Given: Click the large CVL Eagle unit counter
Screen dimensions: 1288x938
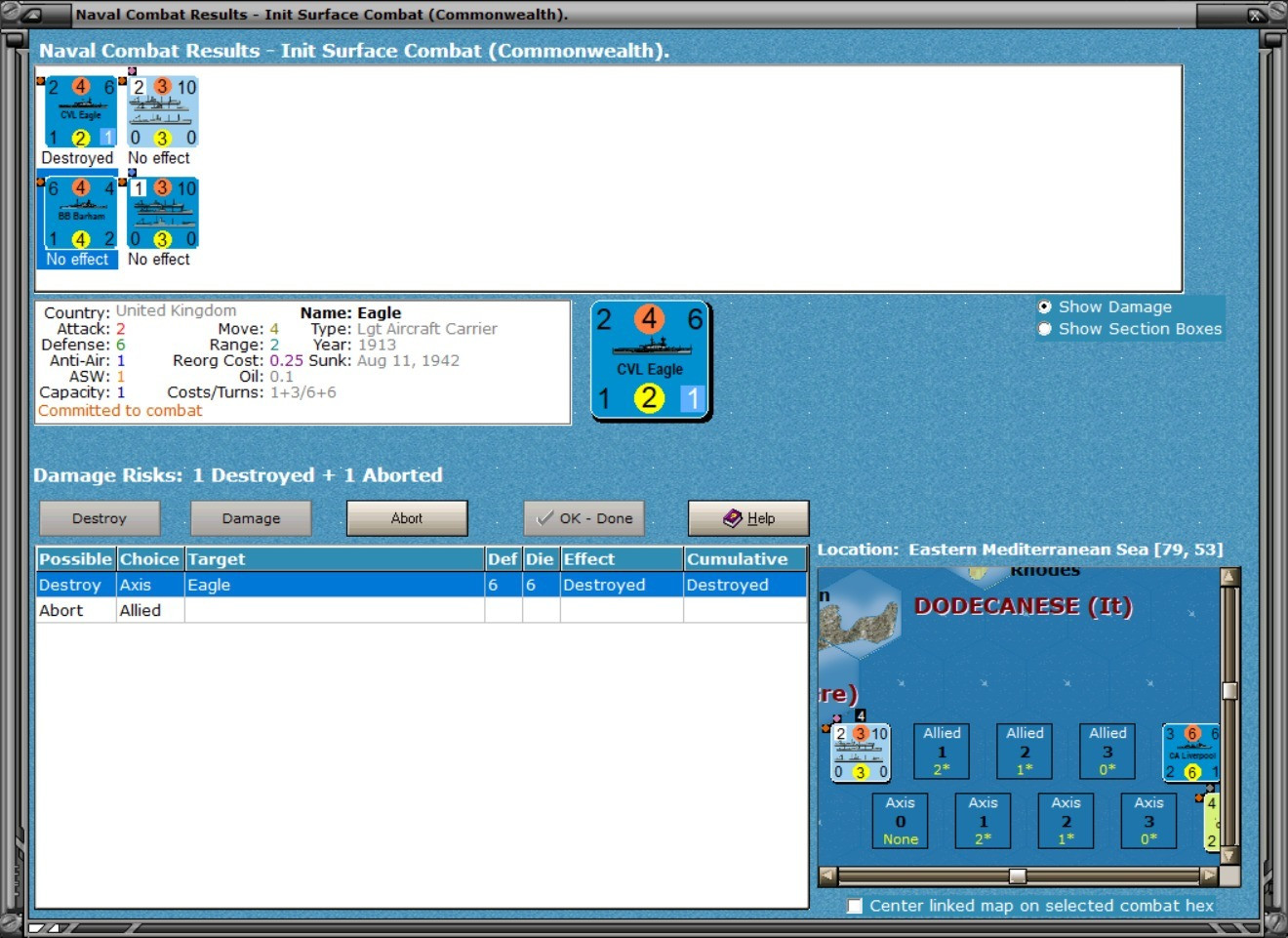Looking at the screenshot, I should [x=651, y=361].
